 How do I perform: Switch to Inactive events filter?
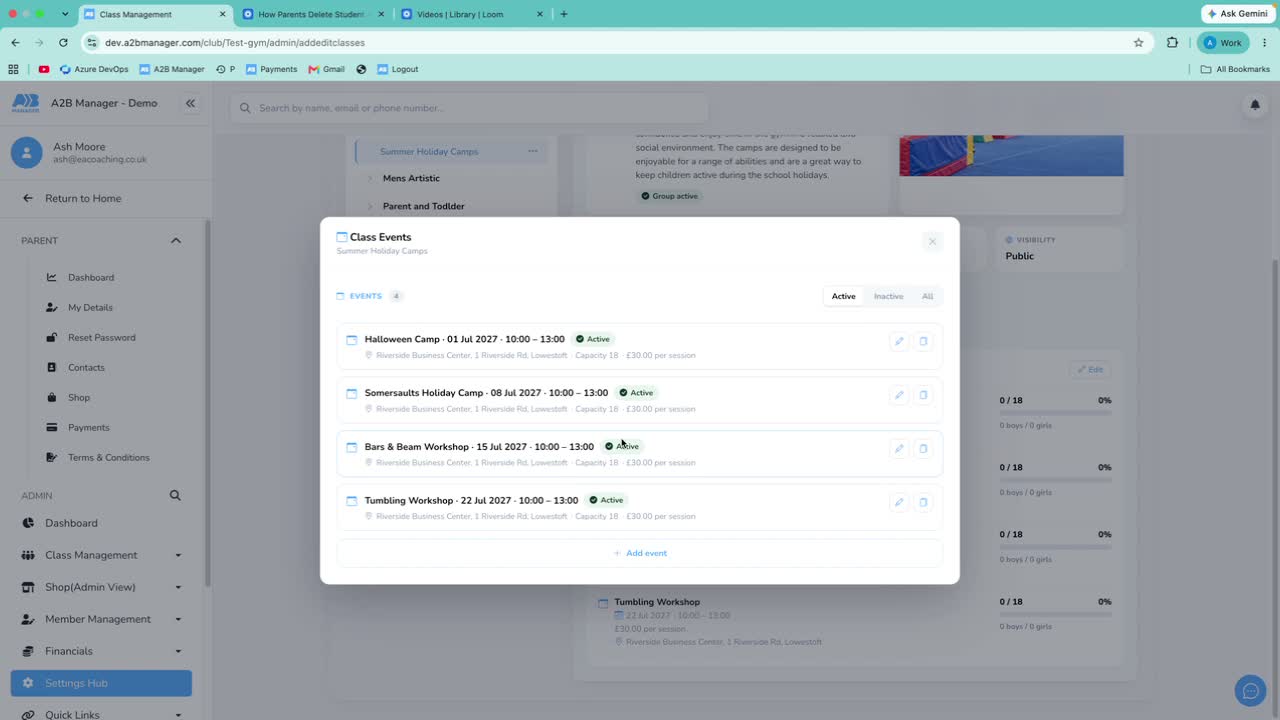[x=888, y=296]
